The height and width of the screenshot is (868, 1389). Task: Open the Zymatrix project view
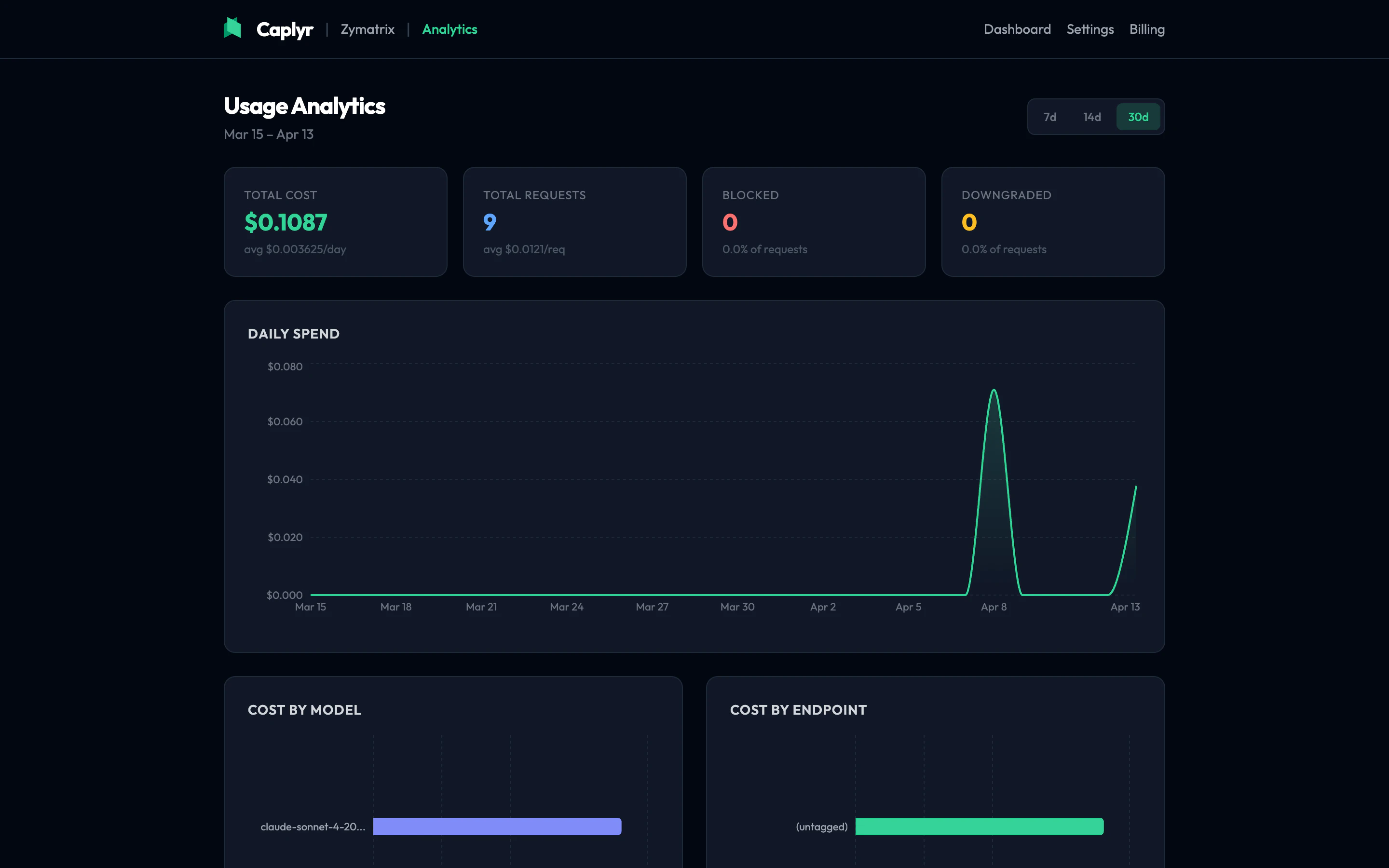click(368, 29)
